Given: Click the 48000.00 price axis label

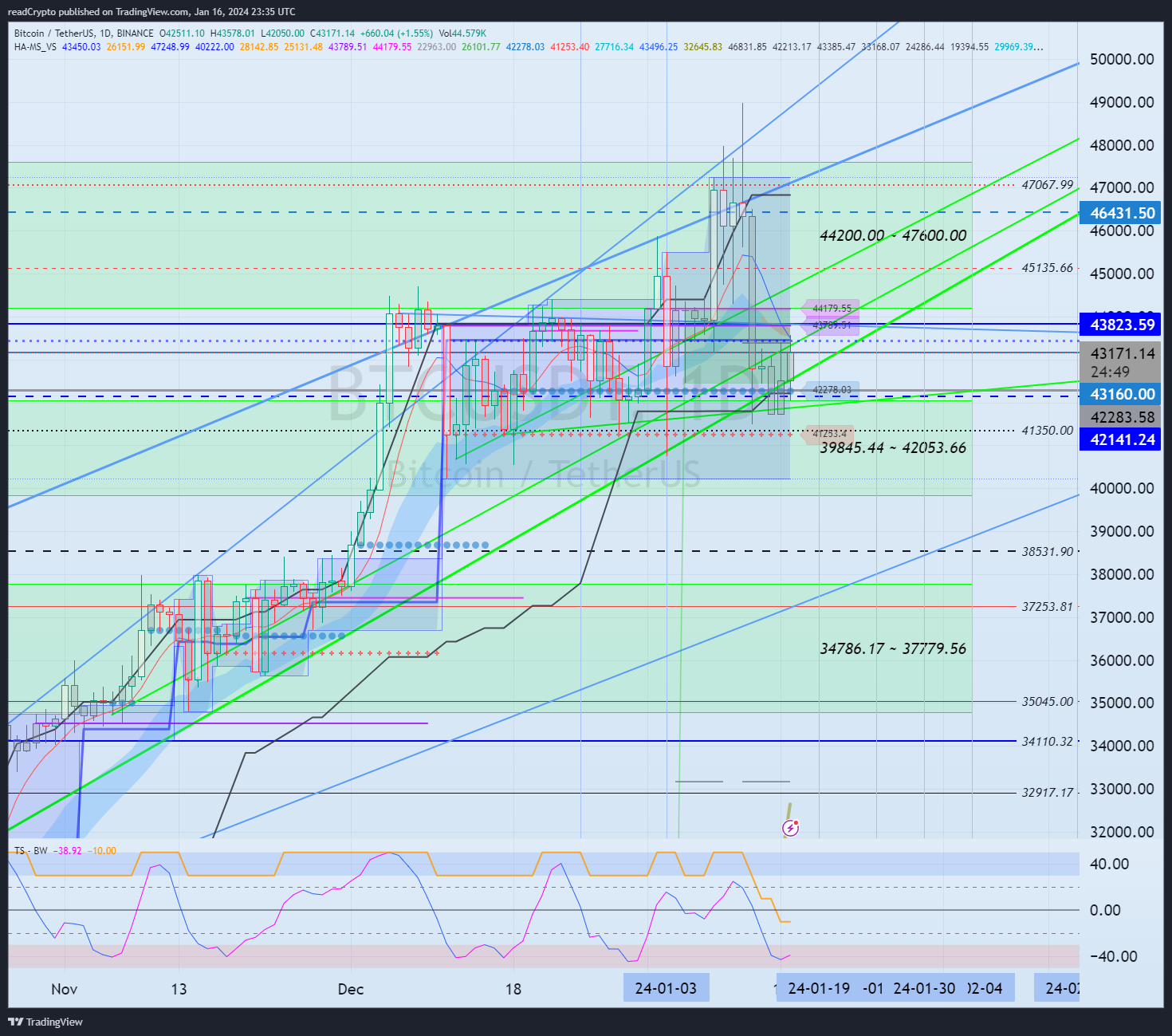Looking at the screenshot, I should pos(1123,145).
